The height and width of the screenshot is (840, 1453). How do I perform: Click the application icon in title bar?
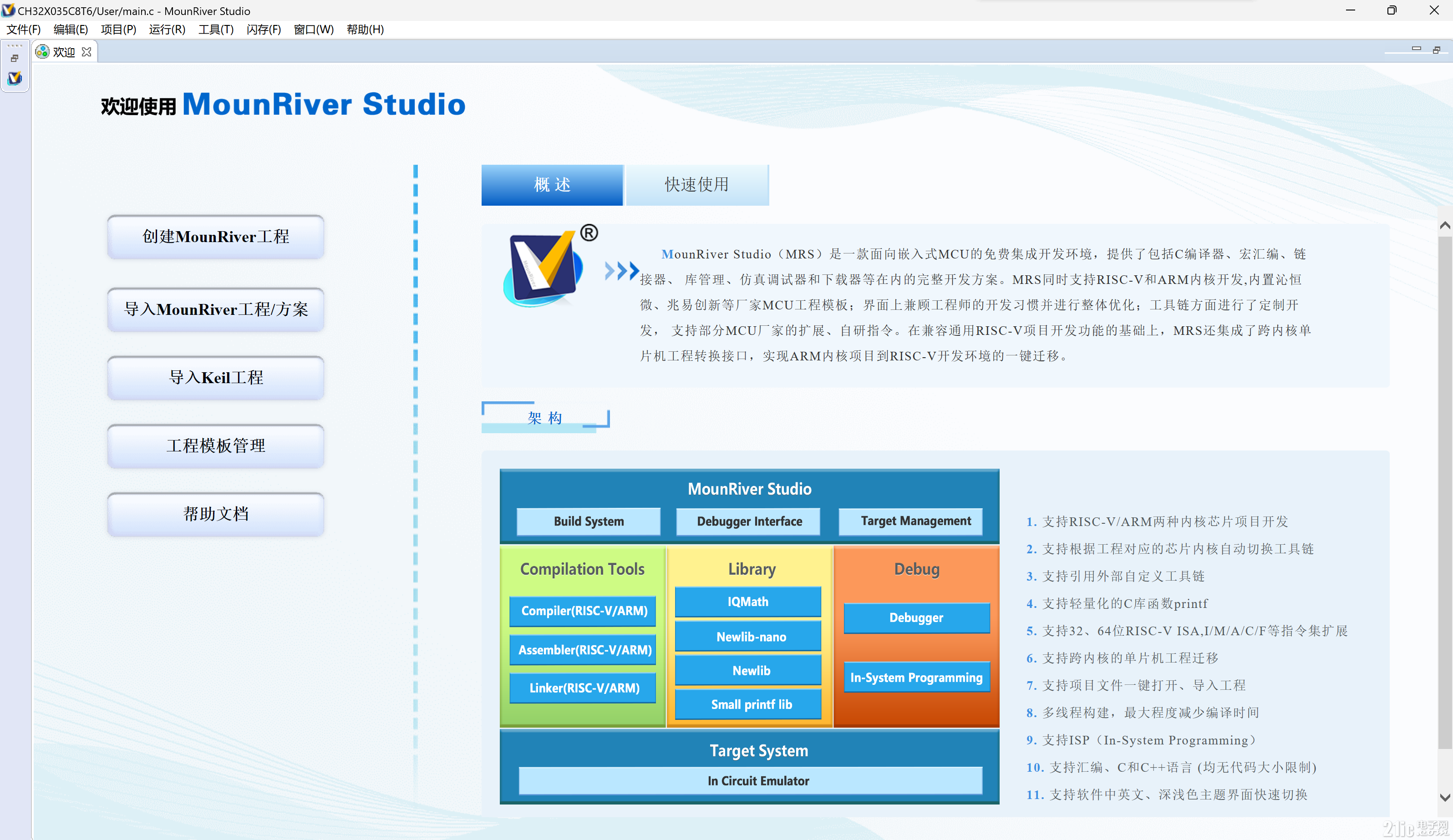(9, 10)
